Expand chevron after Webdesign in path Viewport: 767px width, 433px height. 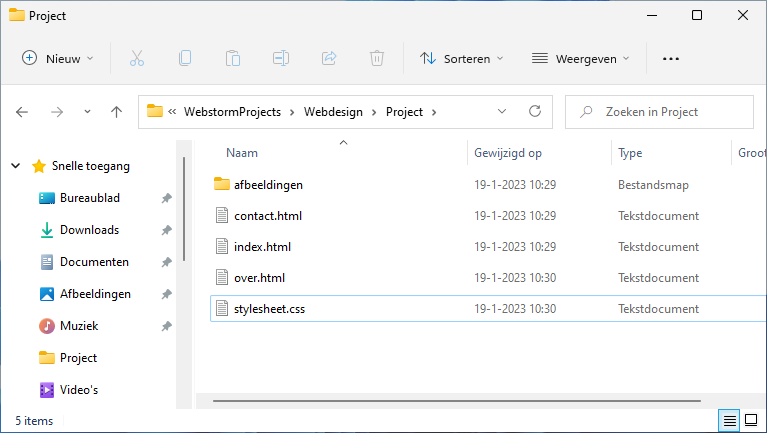(x=374, y=113)
